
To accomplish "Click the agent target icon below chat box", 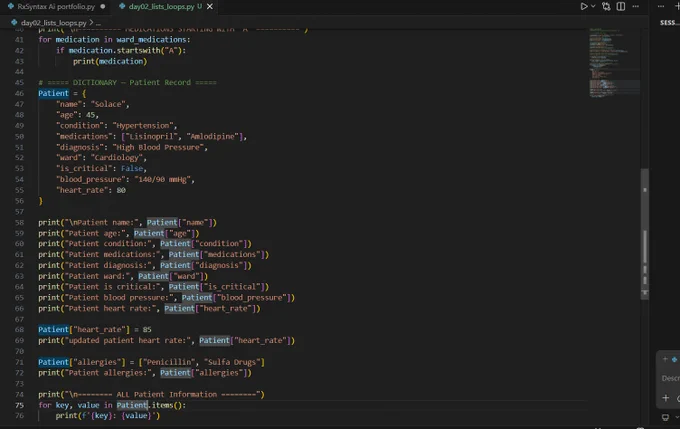I will pyautogui.click(x=665, y=417).
